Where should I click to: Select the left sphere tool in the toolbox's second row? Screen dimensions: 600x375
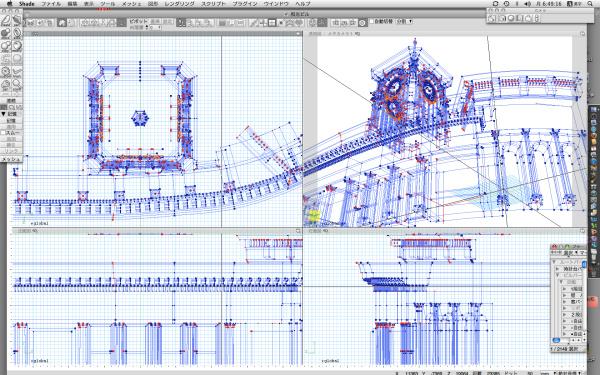6,33
